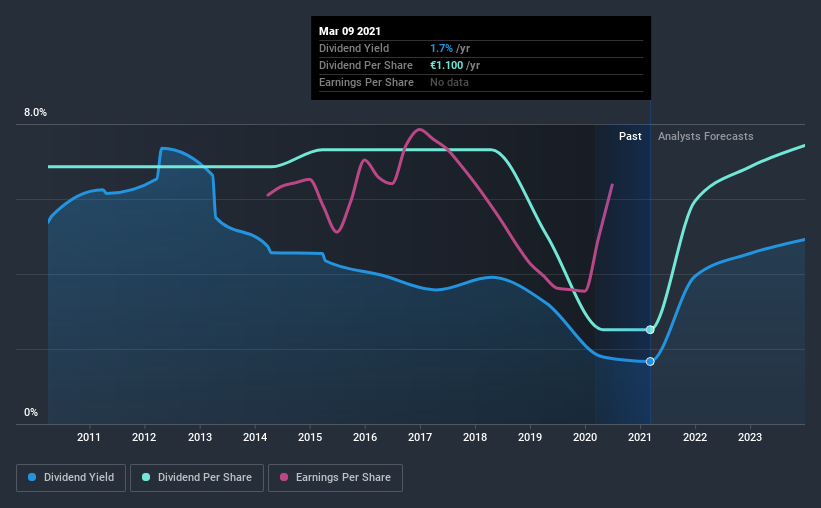Viewport: 821px width, 508px height.
Task: Click the 2014 x-axis year label
Action: point(255,437)
